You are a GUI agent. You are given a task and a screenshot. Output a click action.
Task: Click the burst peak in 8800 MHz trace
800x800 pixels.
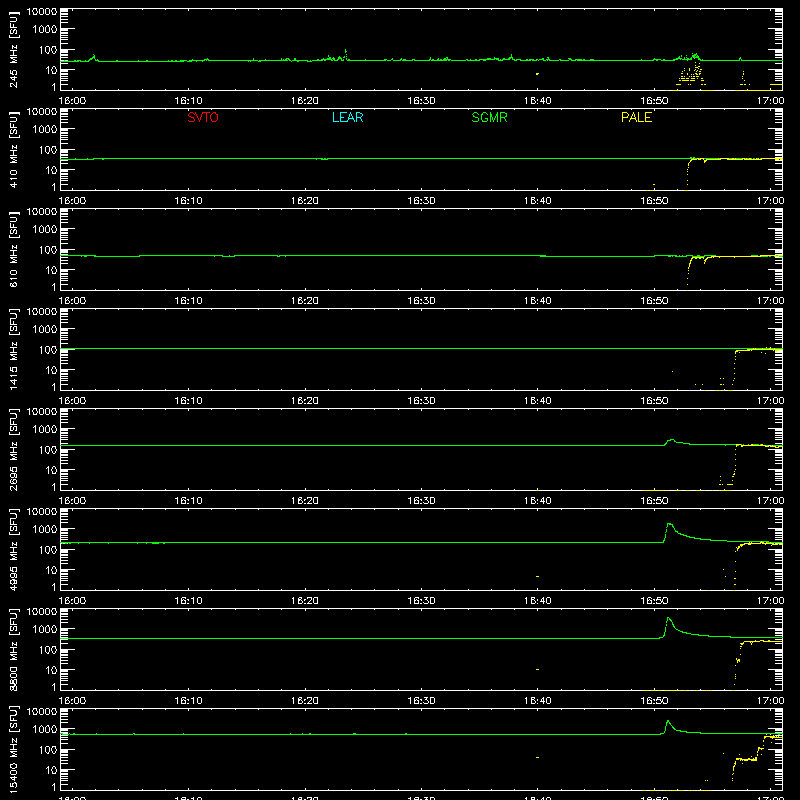[668, 618]
